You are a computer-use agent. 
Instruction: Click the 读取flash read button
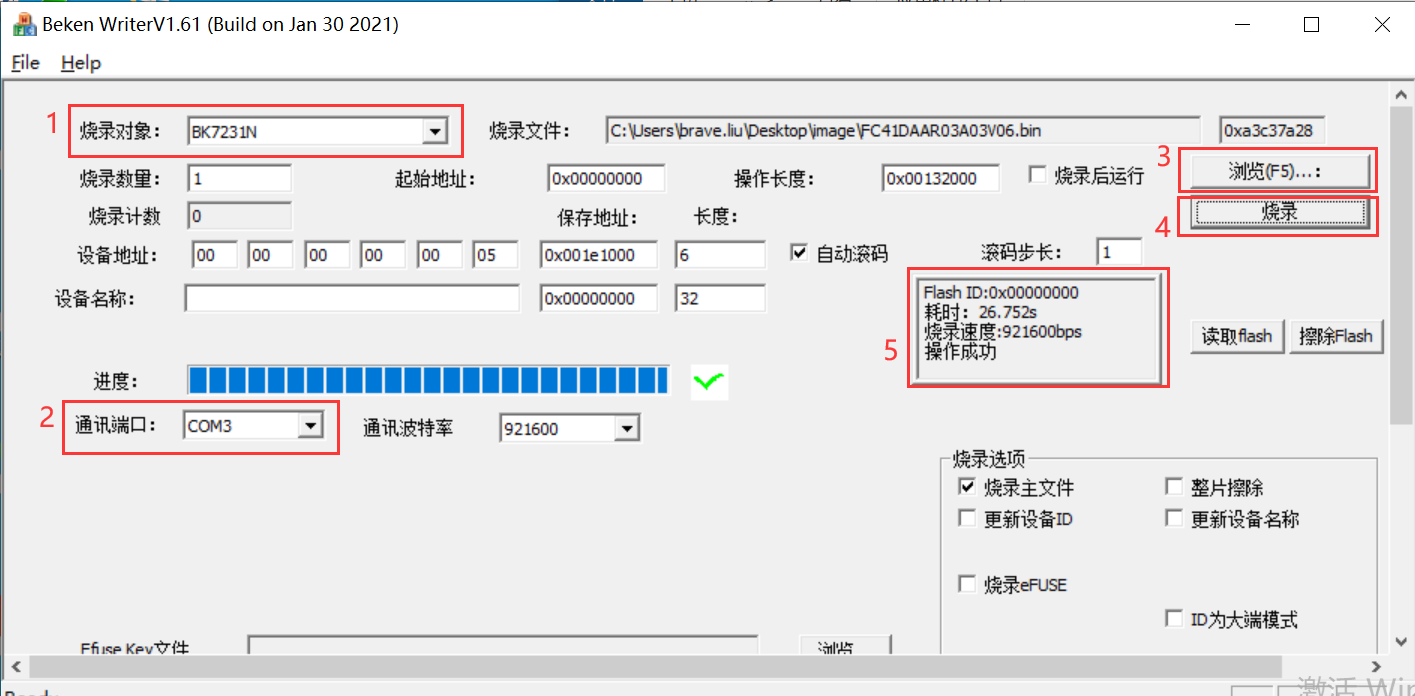[x=1236, y=336]
